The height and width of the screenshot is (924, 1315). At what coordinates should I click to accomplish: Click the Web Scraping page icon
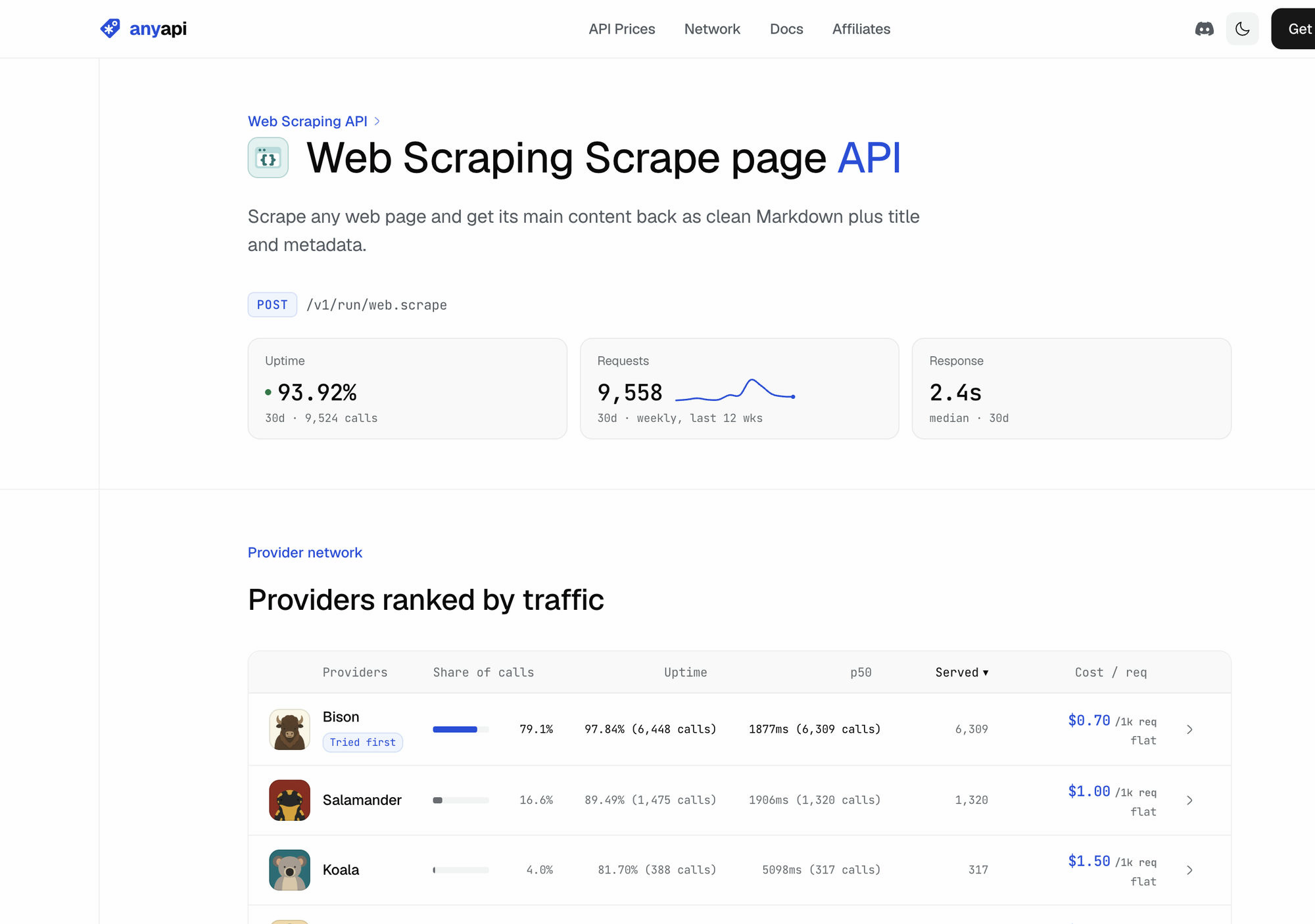pos(268,158)
